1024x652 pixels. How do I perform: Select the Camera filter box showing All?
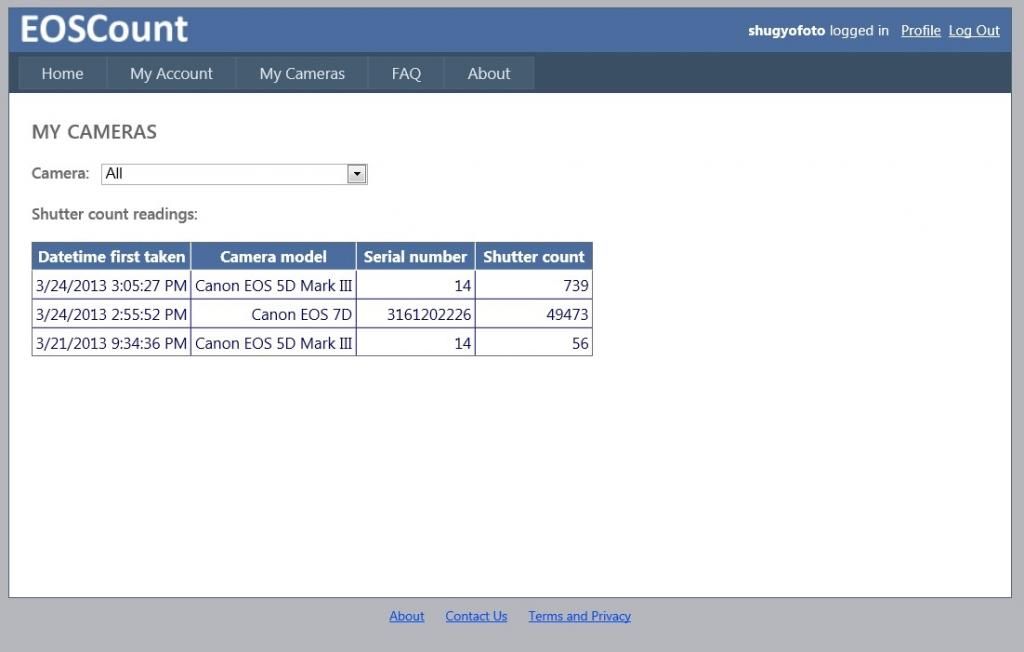pos(224,174)
